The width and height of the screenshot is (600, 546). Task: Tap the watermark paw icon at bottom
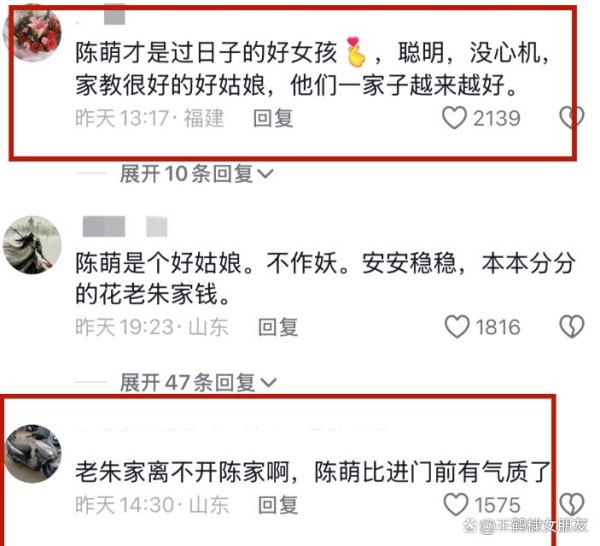(x=469, y=527)
